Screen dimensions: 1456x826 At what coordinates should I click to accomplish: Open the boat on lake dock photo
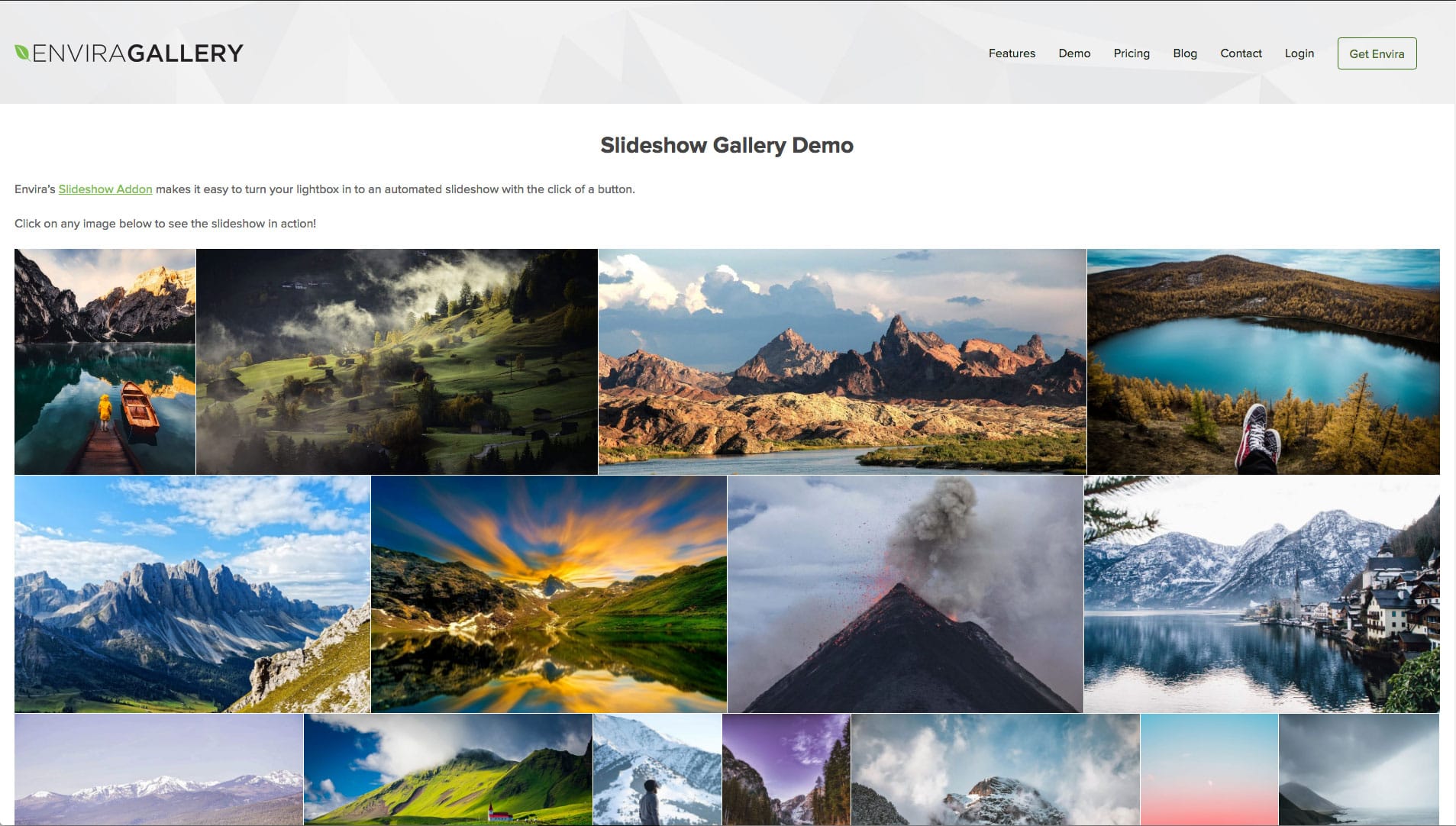(x=105, y=362)
